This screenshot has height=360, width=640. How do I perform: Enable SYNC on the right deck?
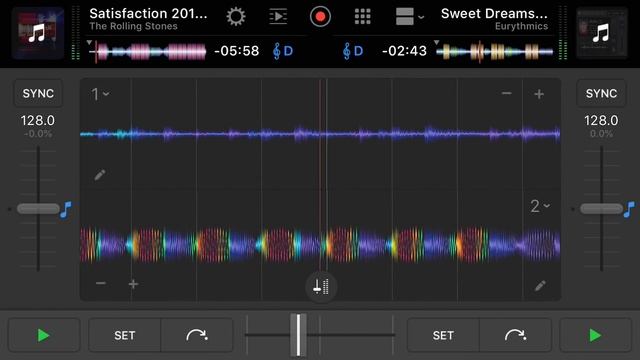pos(601,93)
